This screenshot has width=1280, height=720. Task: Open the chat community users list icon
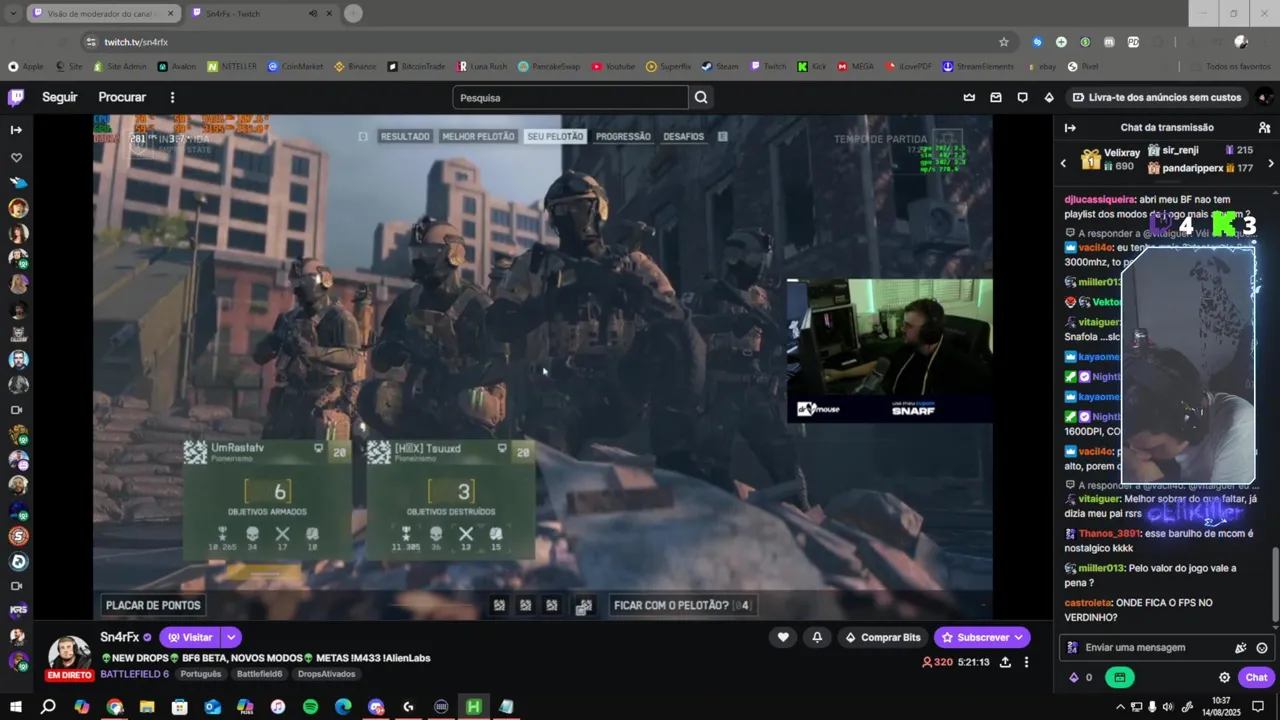(1264, 127)
